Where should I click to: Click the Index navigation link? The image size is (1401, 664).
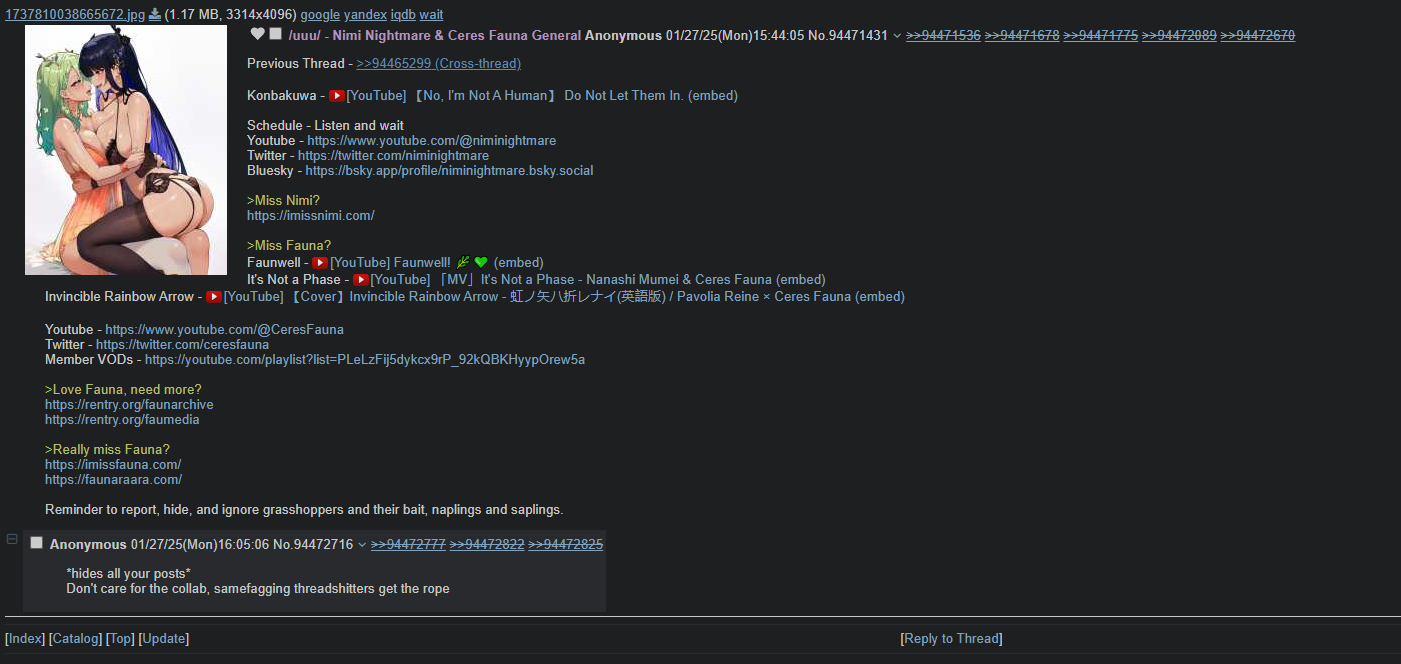click(25, 639)
